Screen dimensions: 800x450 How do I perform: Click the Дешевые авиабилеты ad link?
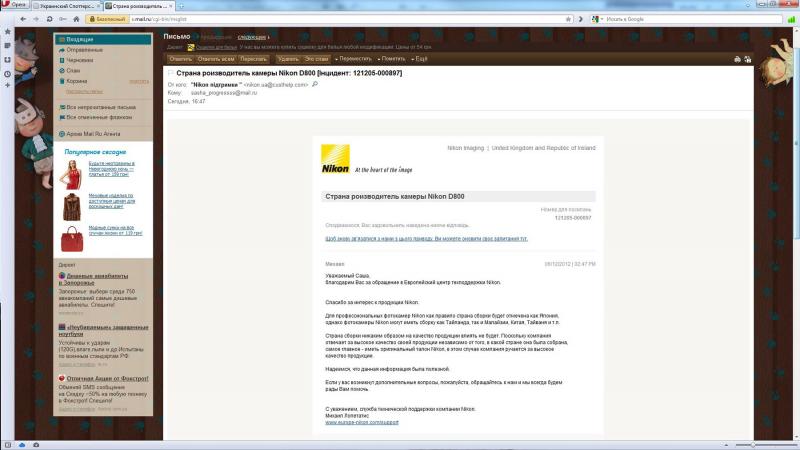point(93,279)
